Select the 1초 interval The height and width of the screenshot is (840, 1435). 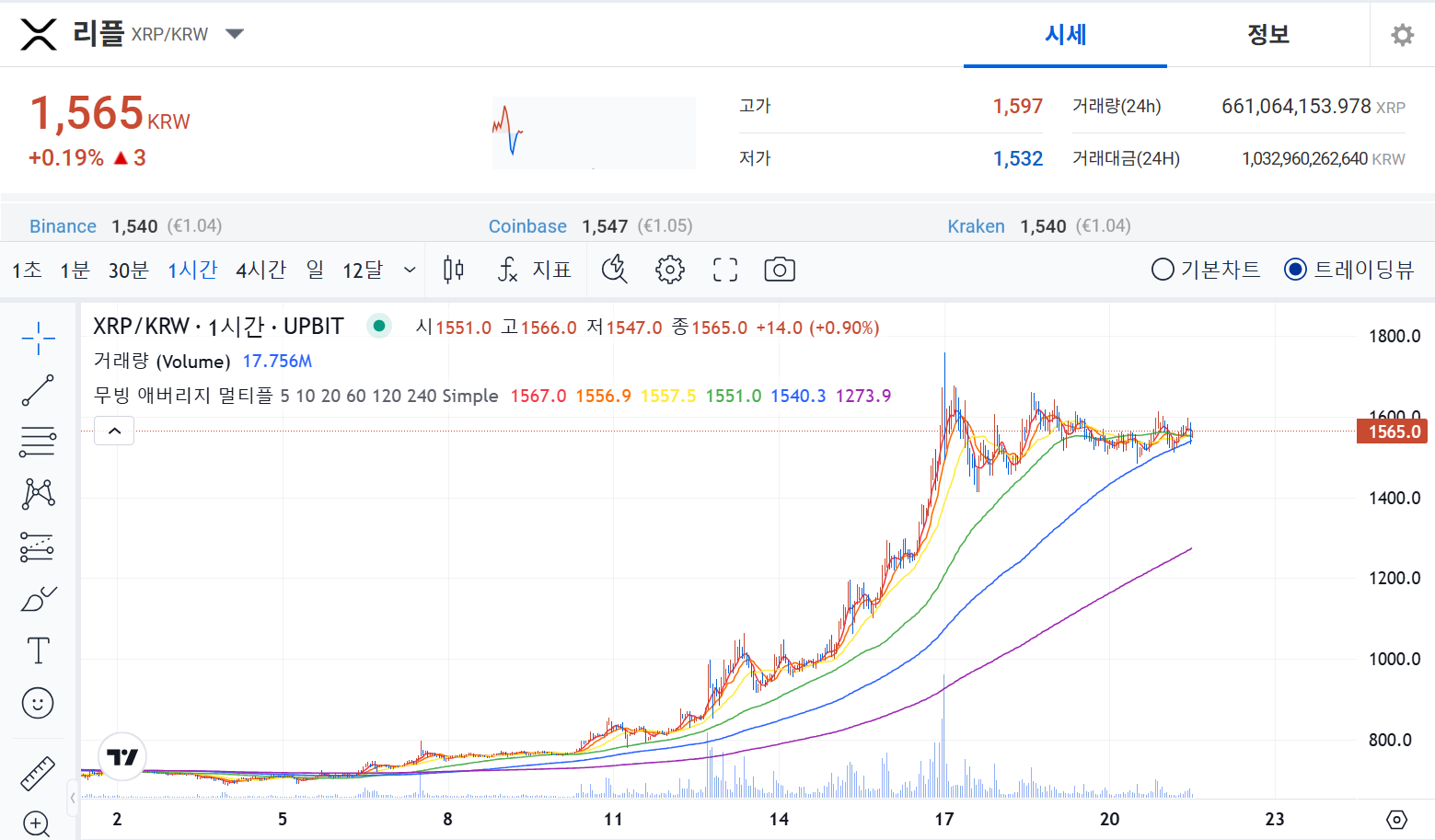[27, 270]
